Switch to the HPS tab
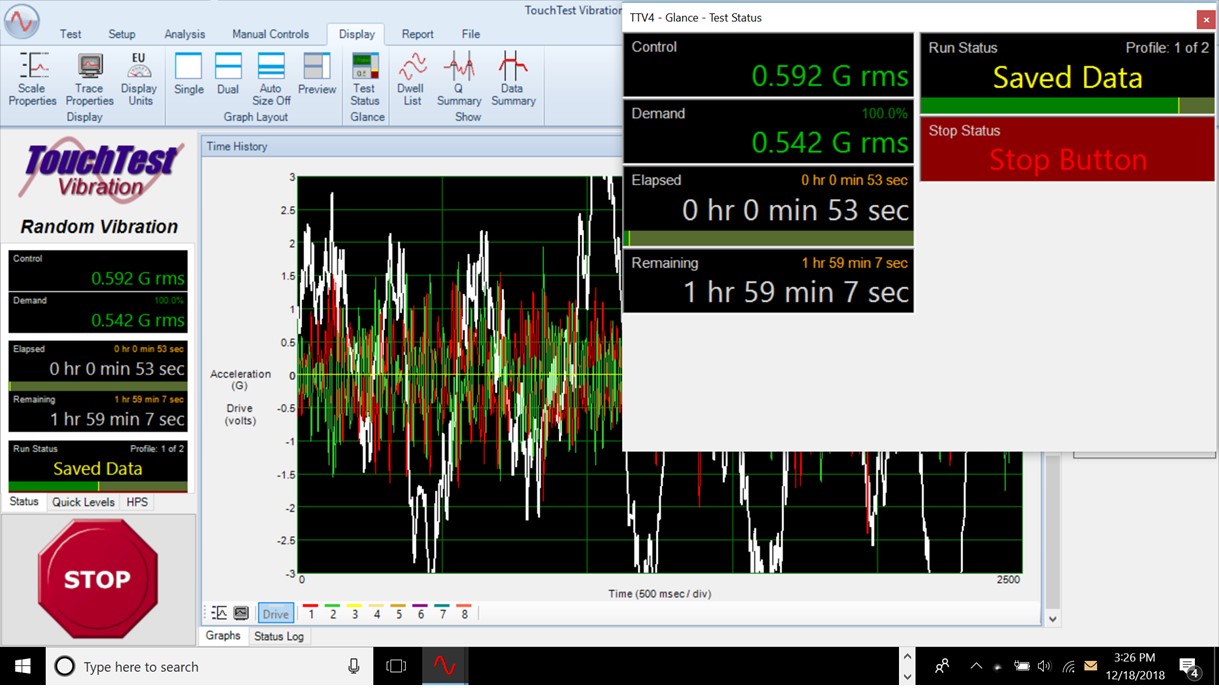Viewport: 1219px width, 688px height. 137,502
